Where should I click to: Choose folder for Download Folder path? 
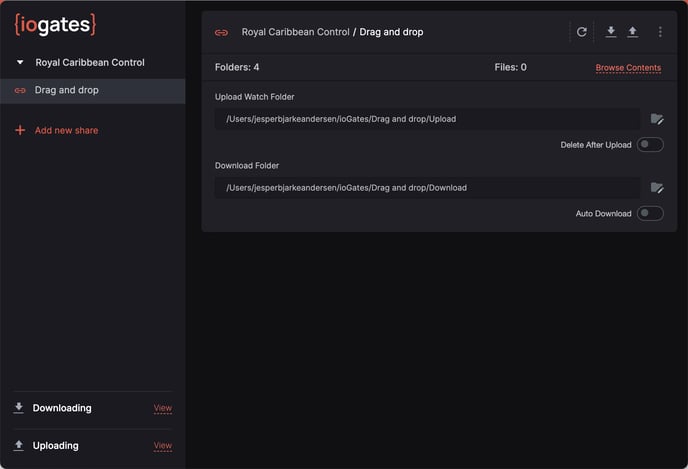pyautogui.click(x=657, y=187)
